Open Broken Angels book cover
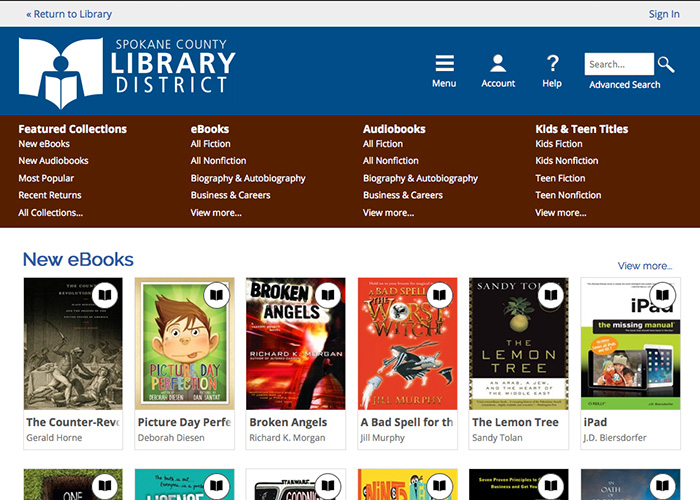Image resolution: width=700 pixels, height=500 pixels. [296, 343]
